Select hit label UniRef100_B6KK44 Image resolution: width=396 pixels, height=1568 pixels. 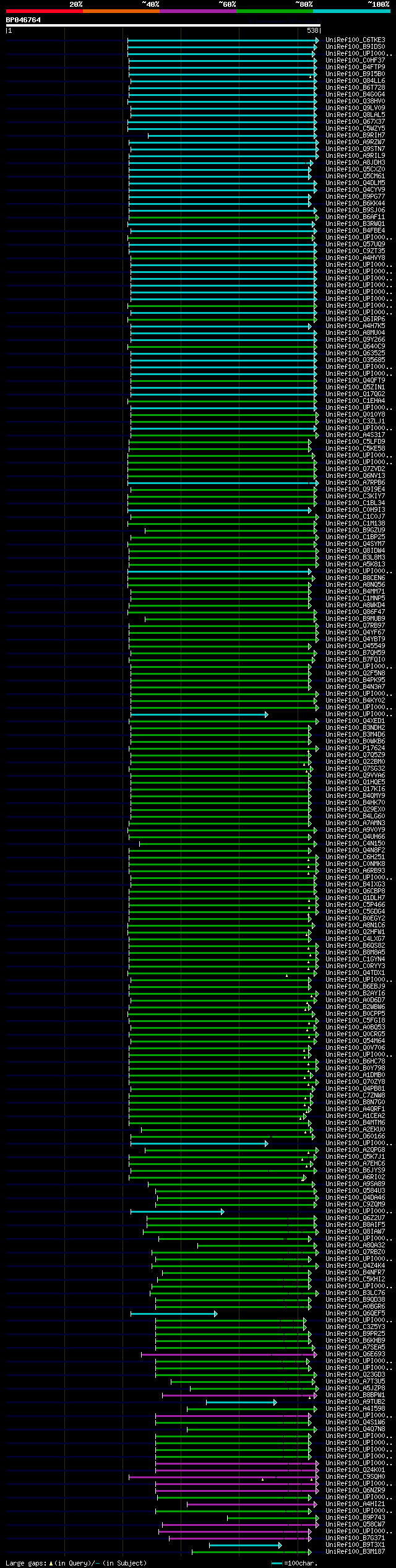pos(355,204)
